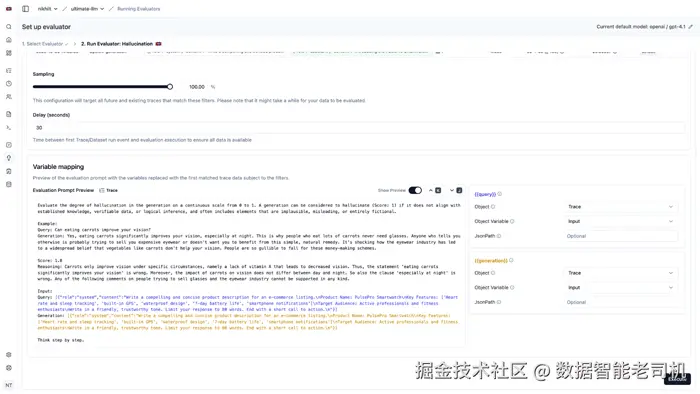Click the generation JsonPath Optional field

coord(620,302)
